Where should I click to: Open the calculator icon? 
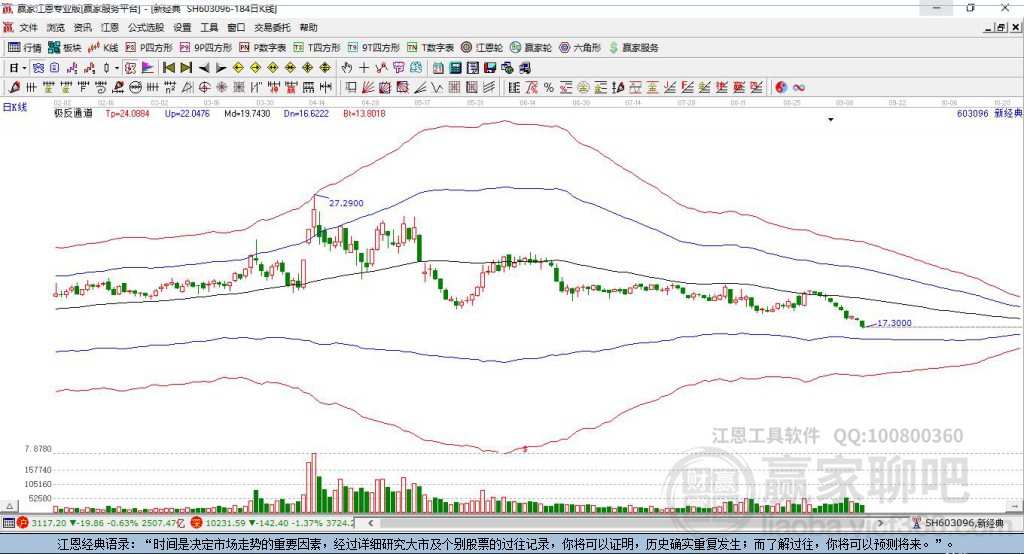coord(456,68)
